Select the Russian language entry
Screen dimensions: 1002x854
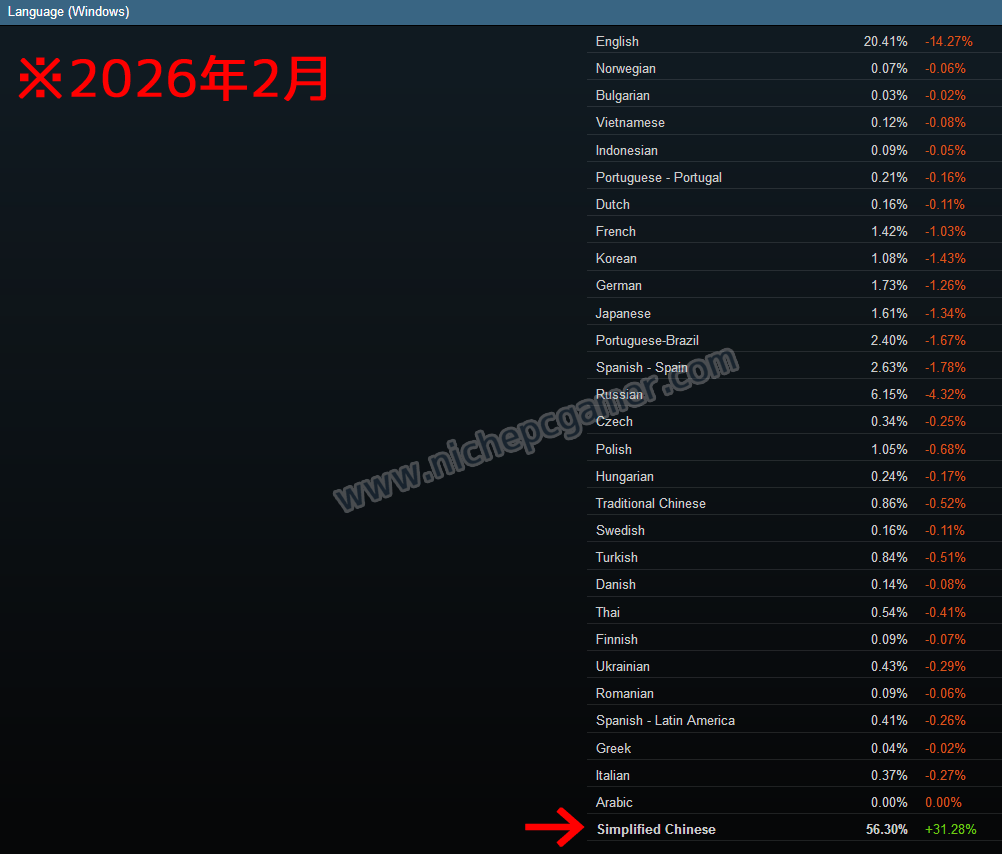click(619, 394)
